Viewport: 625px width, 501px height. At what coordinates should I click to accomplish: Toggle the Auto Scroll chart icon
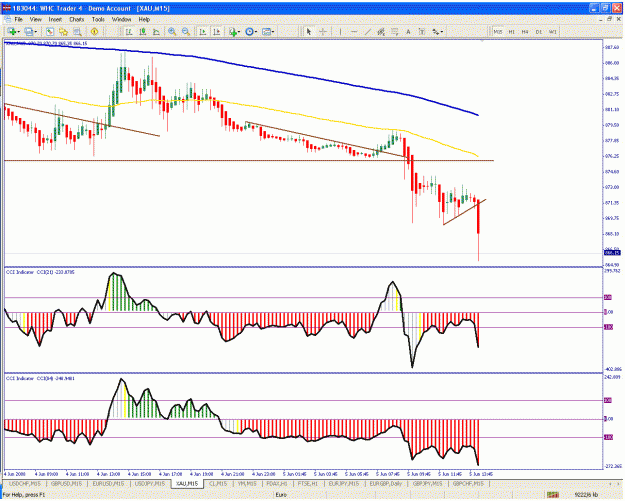pos(203,31)
